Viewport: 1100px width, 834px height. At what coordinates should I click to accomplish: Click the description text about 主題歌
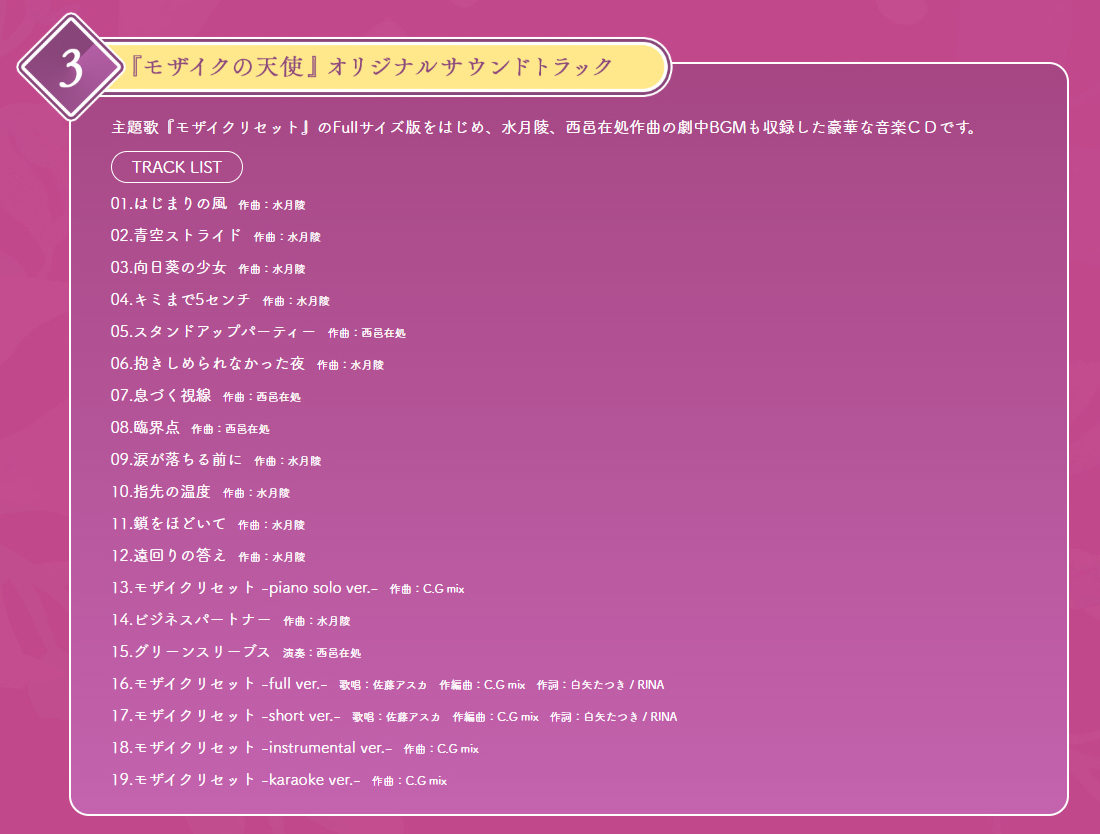(x=543, y=129)
